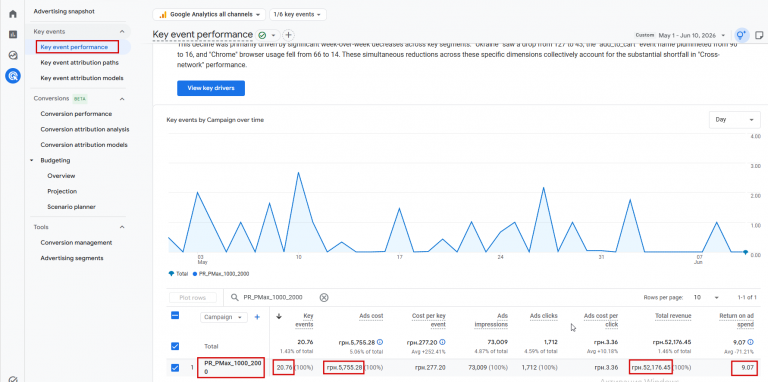768x382 pixels.
Task: Open the annotations note icon at top right
Action: tap(759, 35)
